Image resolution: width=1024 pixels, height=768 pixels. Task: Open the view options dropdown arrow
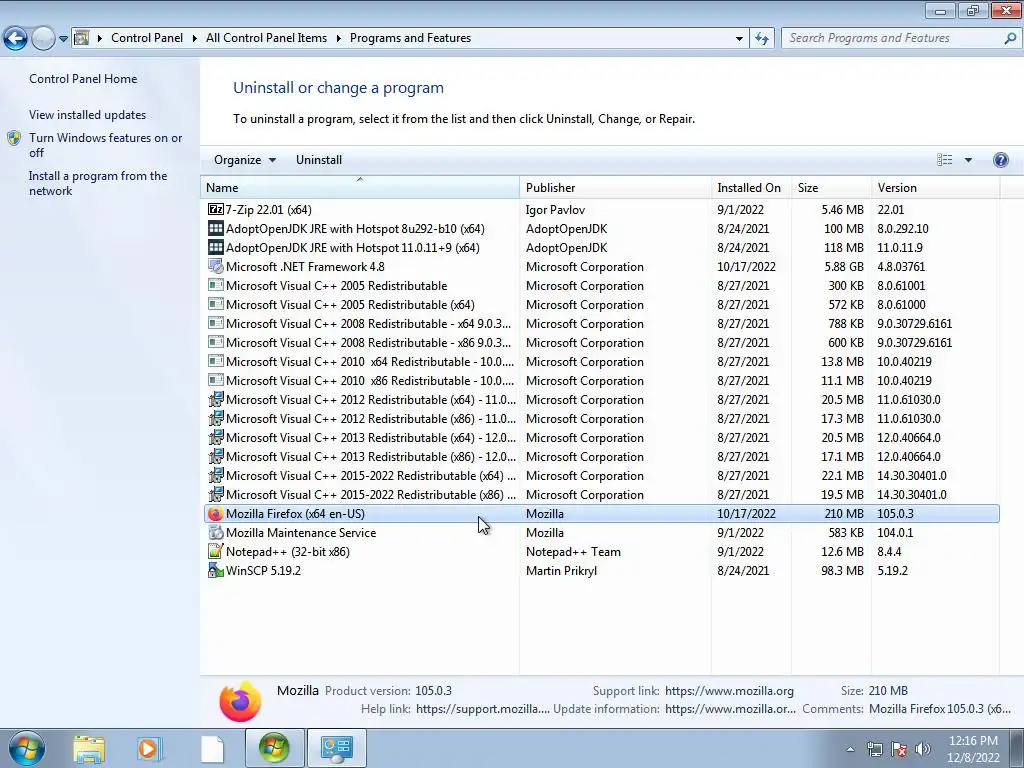[968, 160]
